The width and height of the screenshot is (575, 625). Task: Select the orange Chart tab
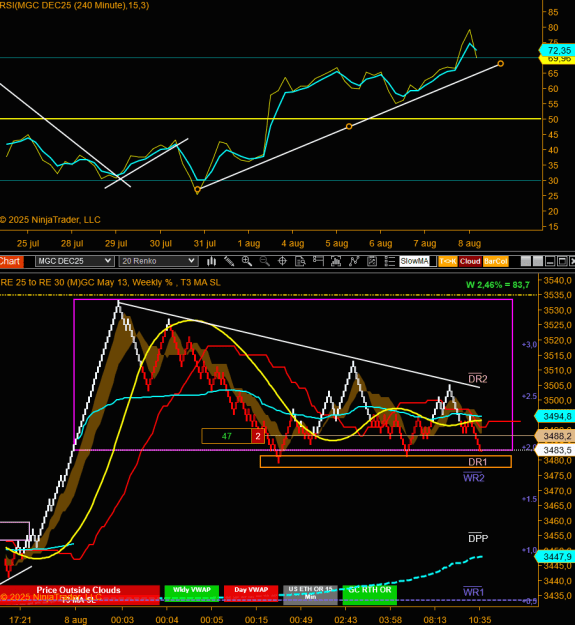coord(11,261)
